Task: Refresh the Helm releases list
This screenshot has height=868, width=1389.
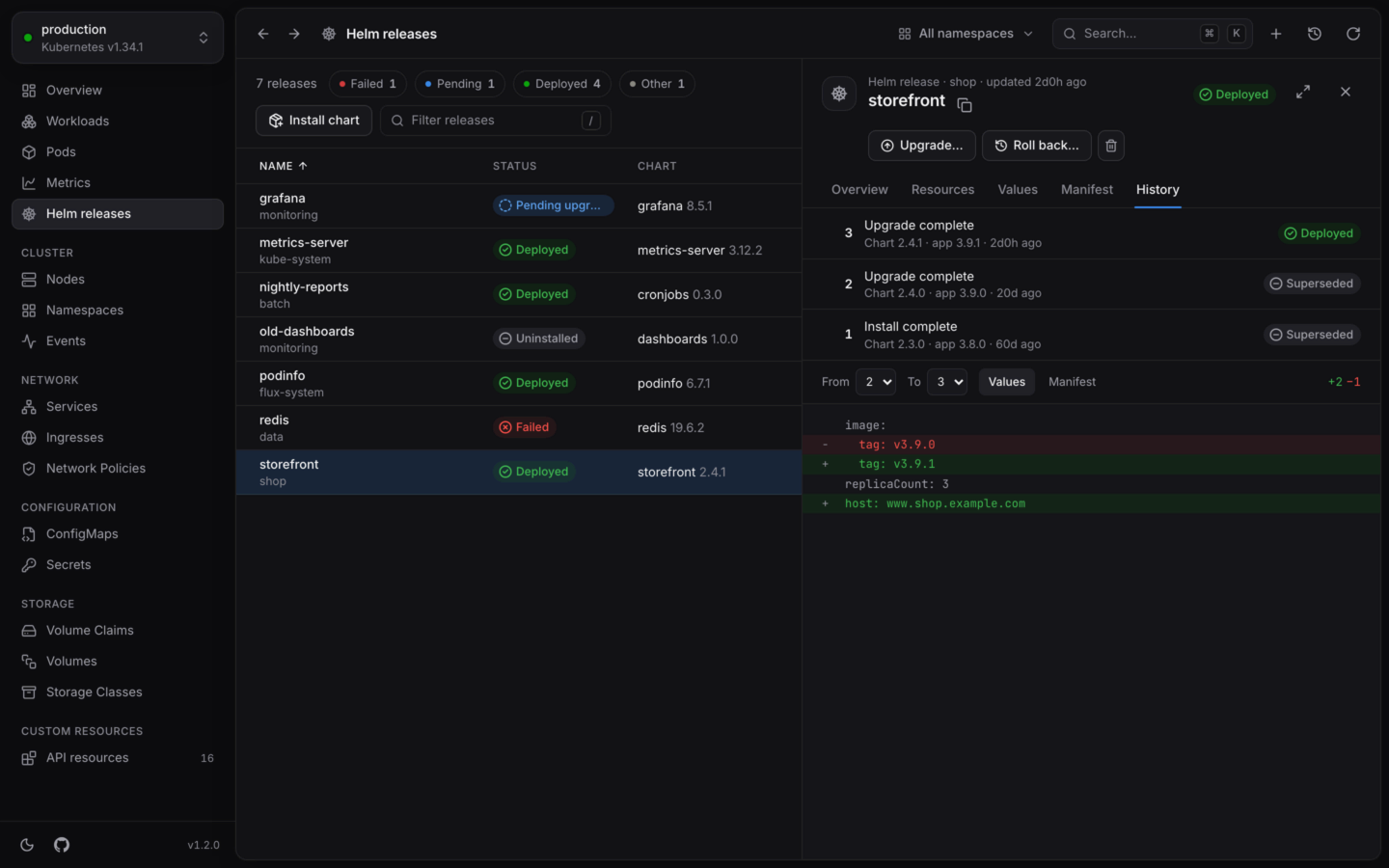Action: coord(1353,34)
